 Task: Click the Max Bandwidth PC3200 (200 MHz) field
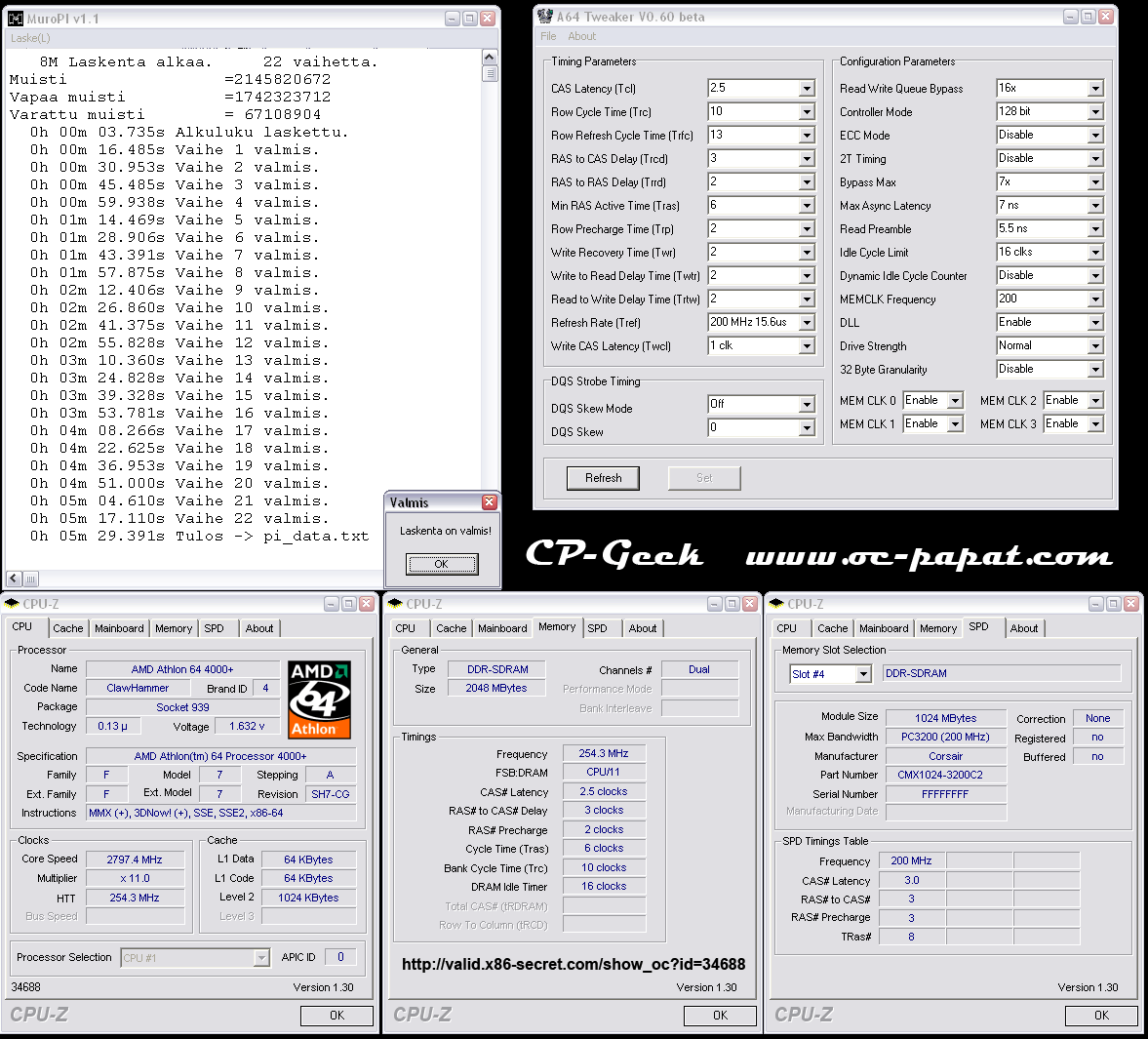(946, 738)
